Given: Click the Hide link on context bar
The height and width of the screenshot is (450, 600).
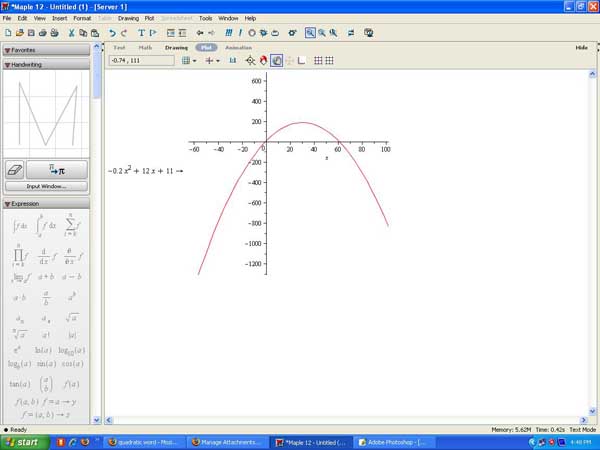Looking at the screenshot, I should tap(581, 47).
